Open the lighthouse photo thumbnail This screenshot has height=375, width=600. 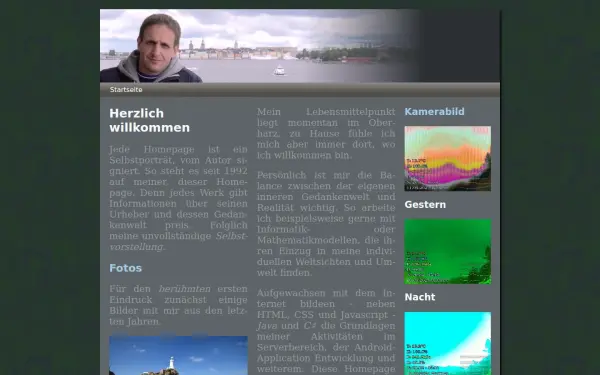178,355
